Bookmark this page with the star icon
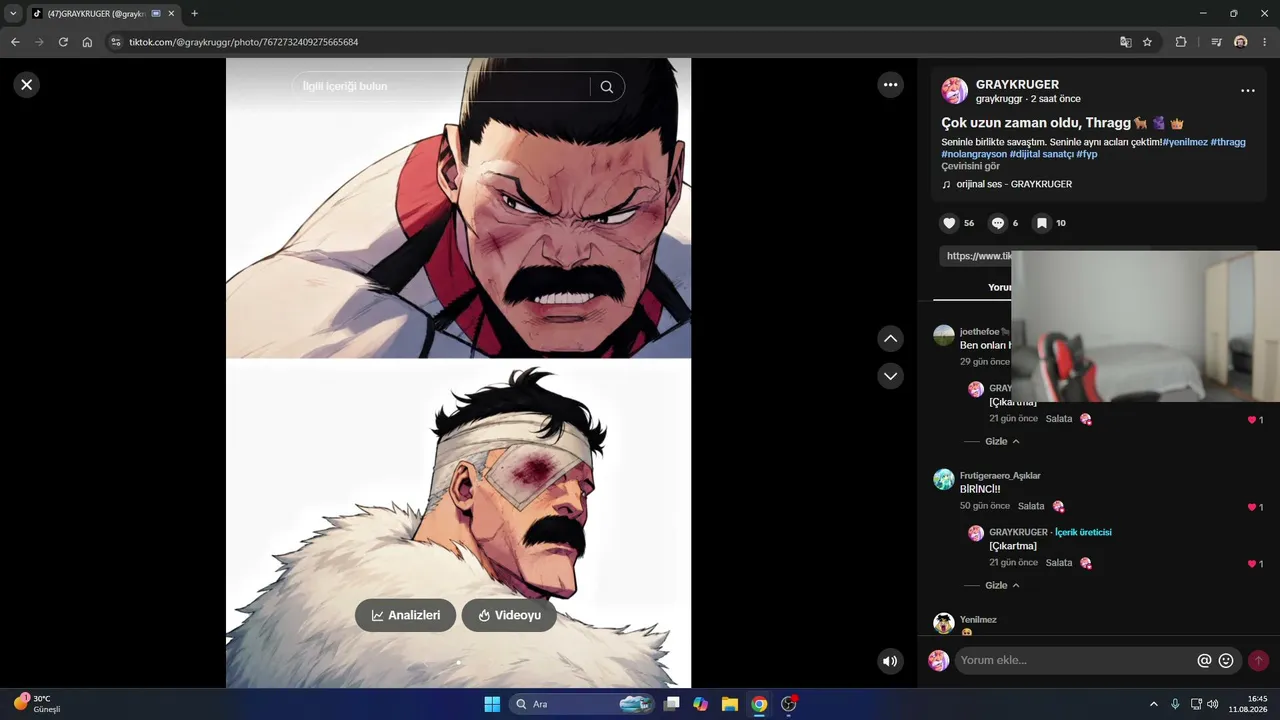 [x=1147, y=42]
